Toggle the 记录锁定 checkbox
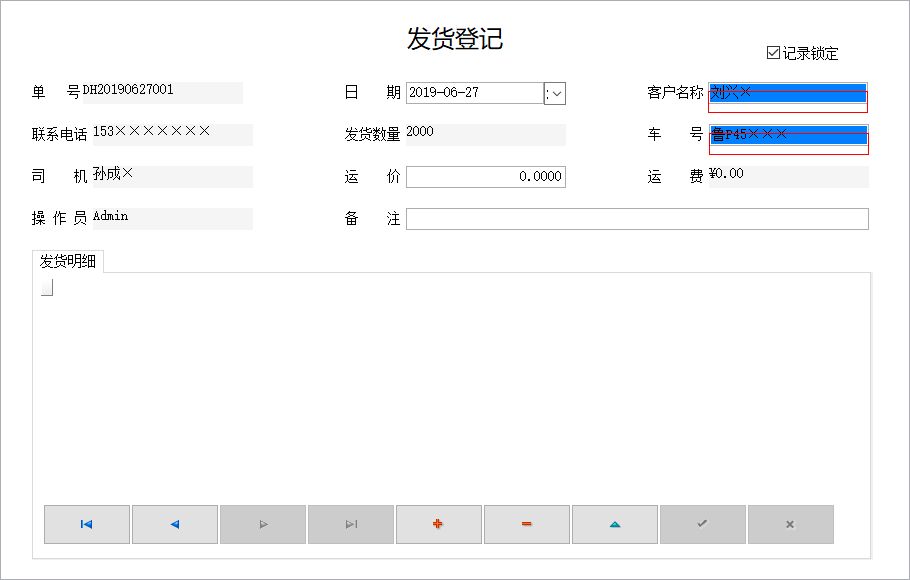This screenshot has width=910, height=580. 773,53
